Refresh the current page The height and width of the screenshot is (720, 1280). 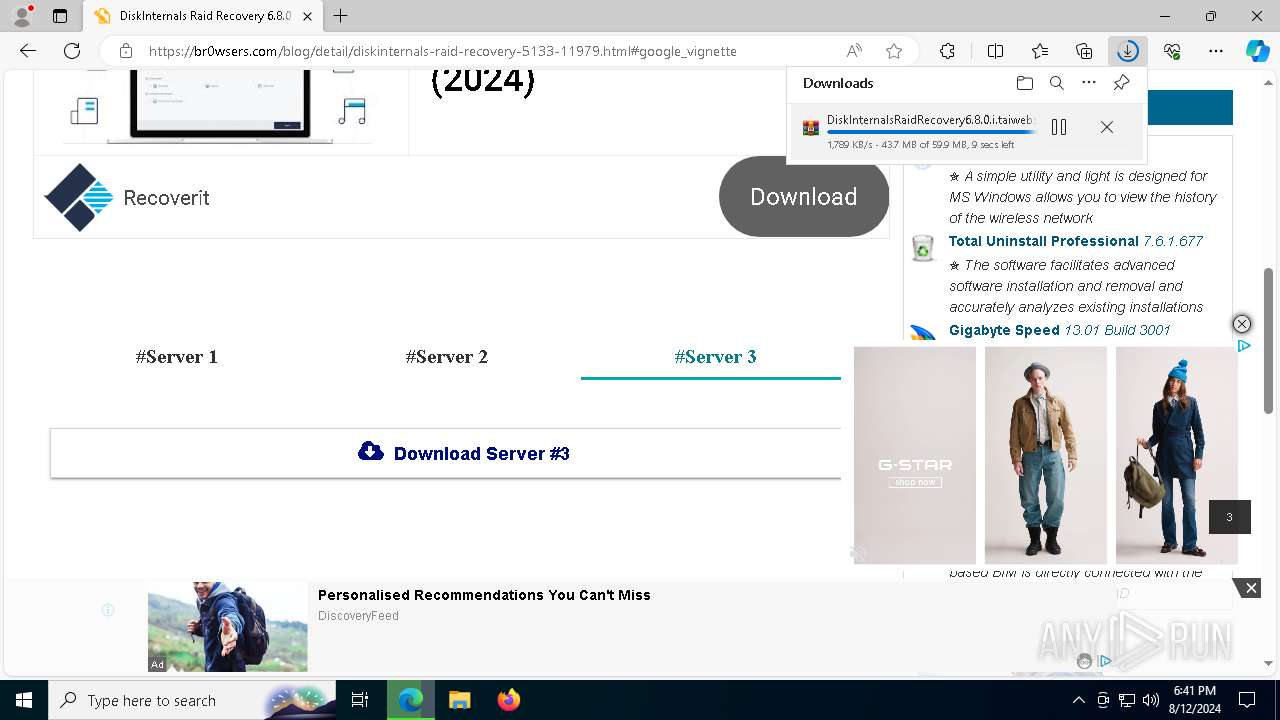click(x=72, y=51)
